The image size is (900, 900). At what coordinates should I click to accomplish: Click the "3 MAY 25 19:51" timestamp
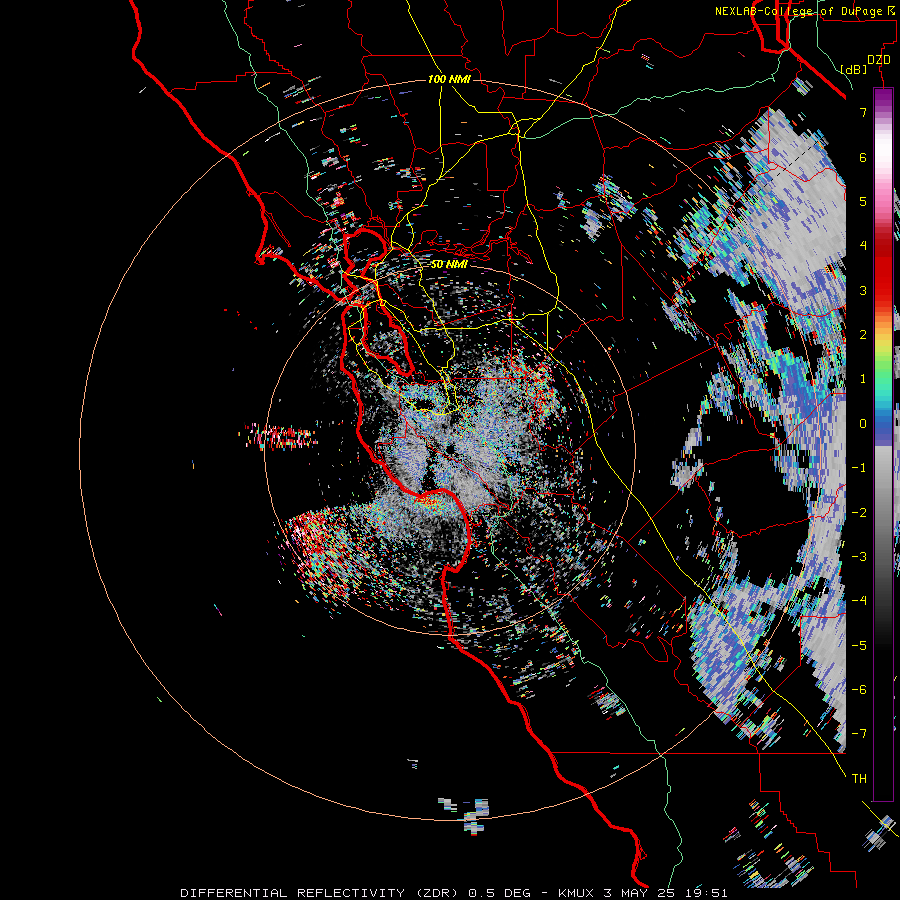pyautogui.click(x=666, y=893)
